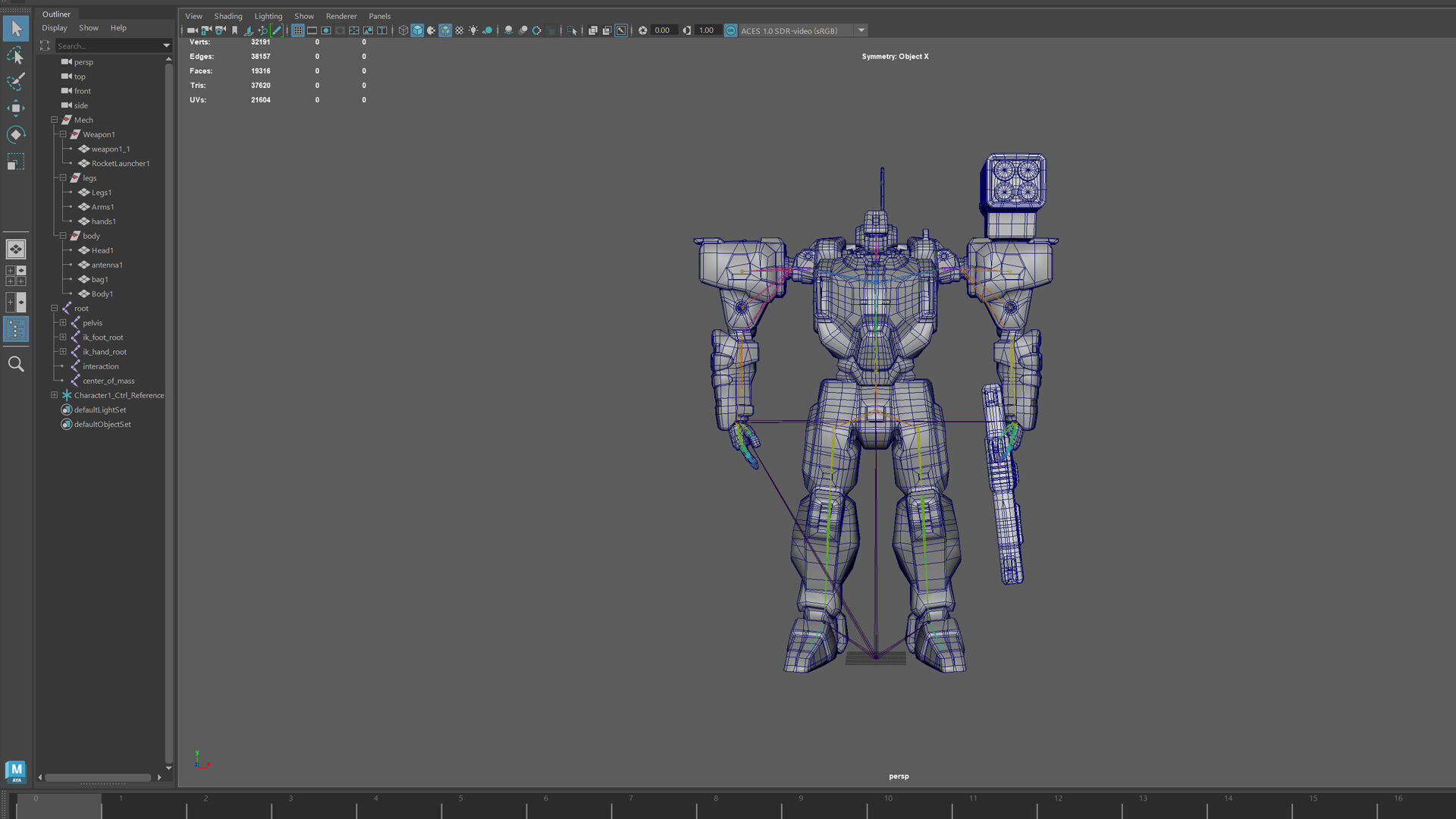Activate the Lasso select tool

pyautogui.click(x=16, y=56)
